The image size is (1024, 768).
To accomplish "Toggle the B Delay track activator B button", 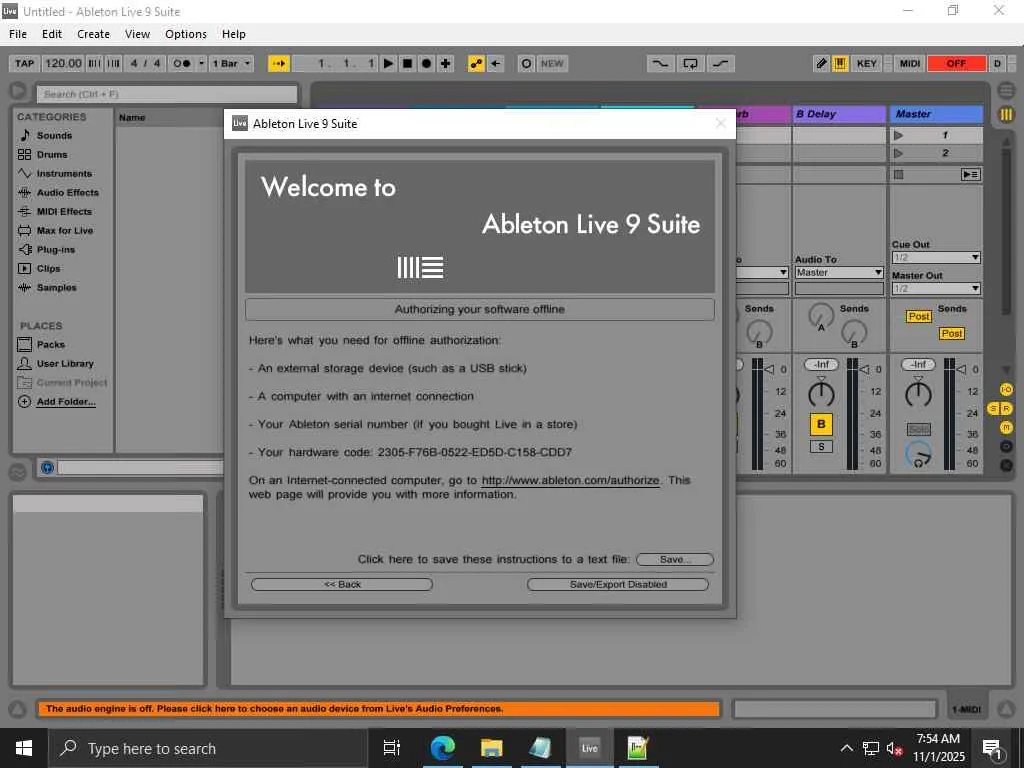I will tap(821, 424).
